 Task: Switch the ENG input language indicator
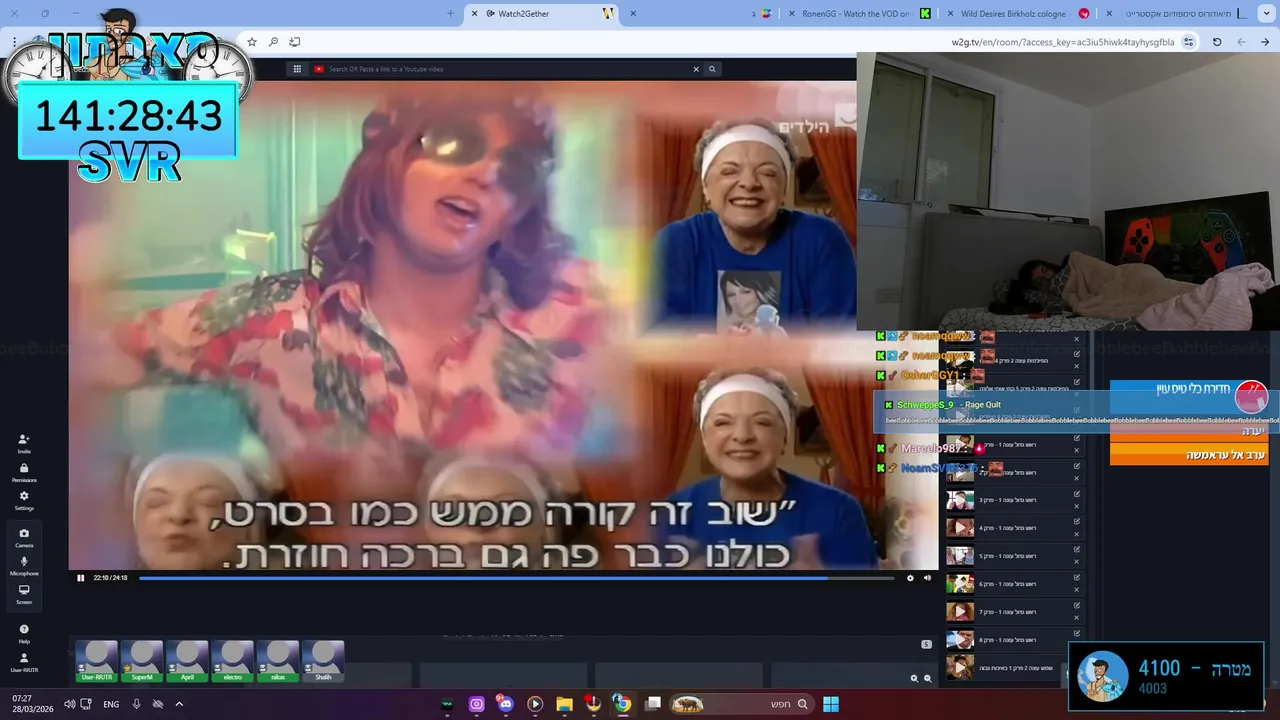pyautogui.click(x=111, y=704)
